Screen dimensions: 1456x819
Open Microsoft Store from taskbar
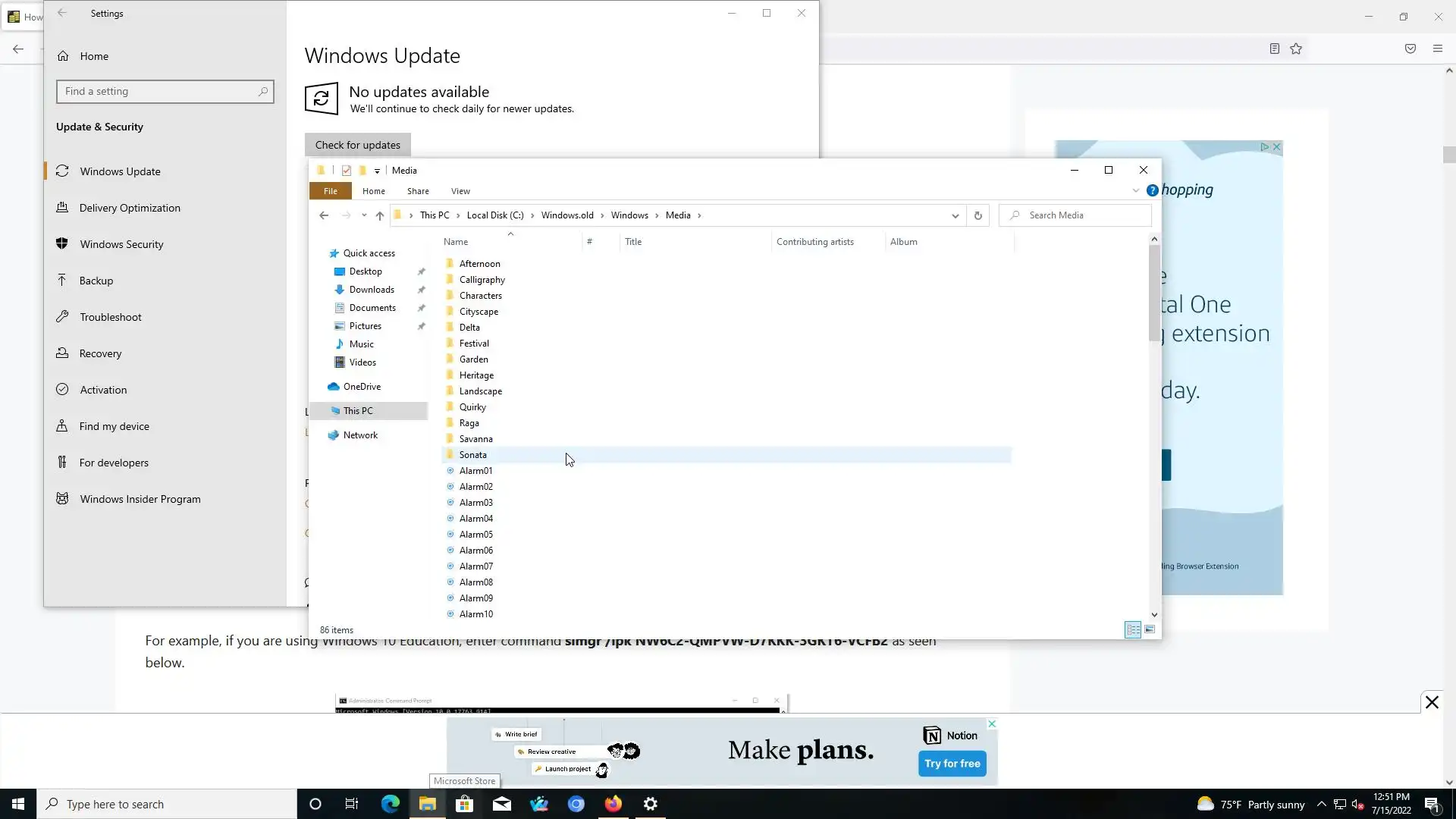point(464,804)
